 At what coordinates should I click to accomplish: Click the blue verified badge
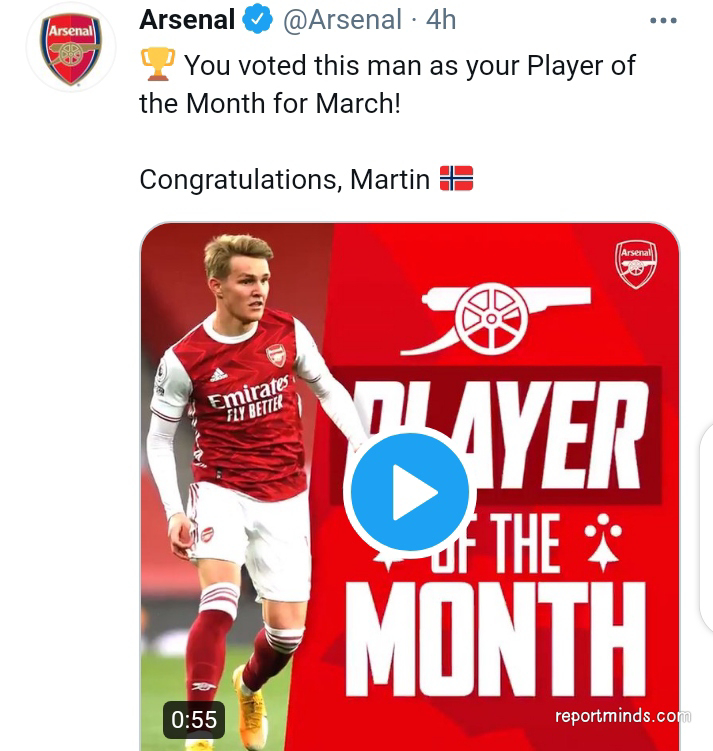point(259,19)
